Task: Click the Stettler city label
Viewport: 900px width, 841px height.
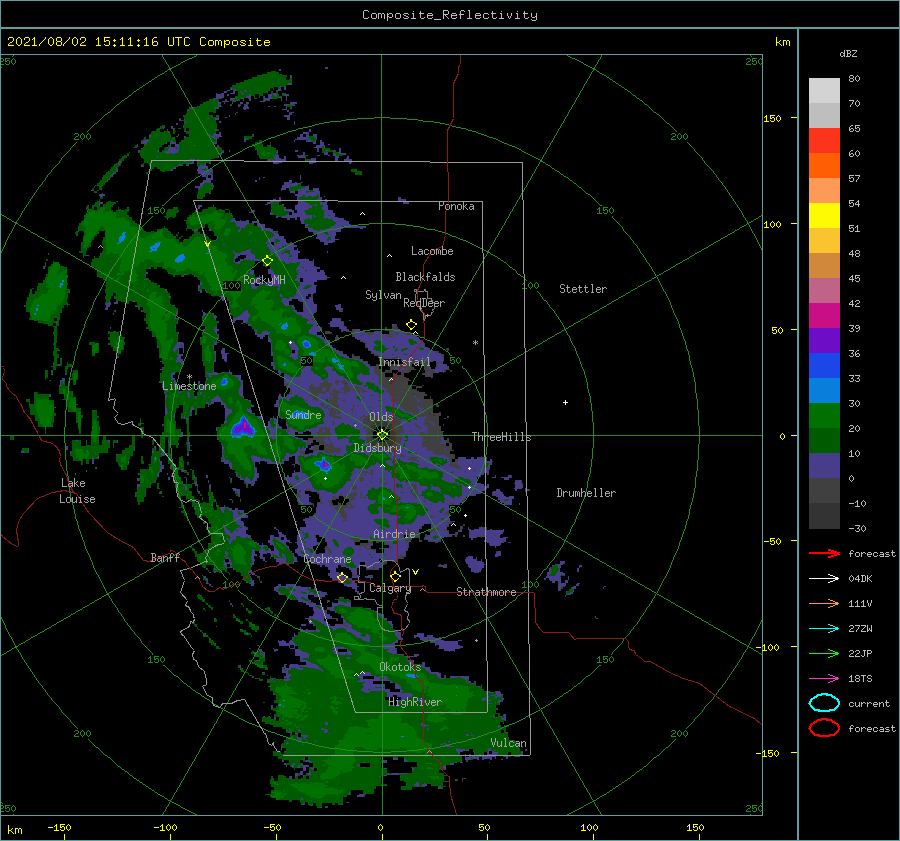Action: (583, 289)
